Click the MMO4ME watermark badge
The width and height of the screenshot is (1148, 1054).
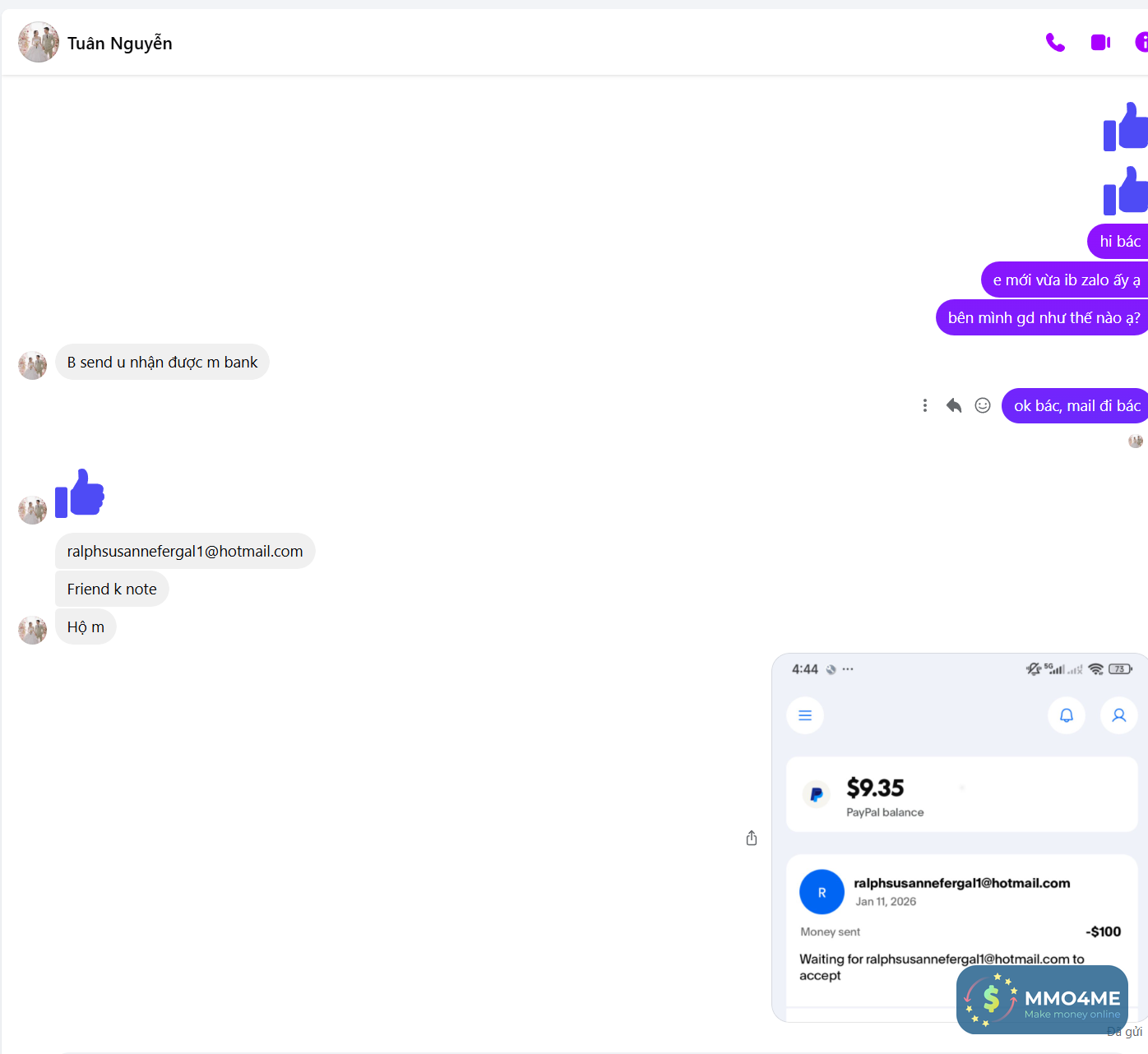pos(1042,1000)
